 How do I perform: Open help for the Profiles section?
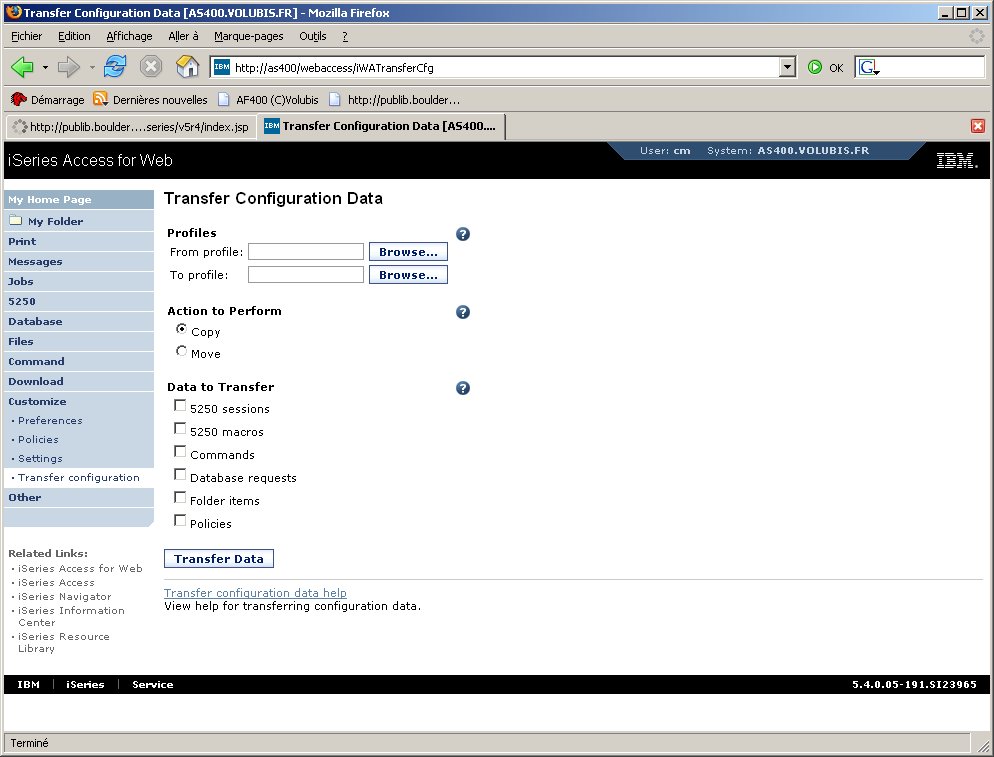[463, 234]
